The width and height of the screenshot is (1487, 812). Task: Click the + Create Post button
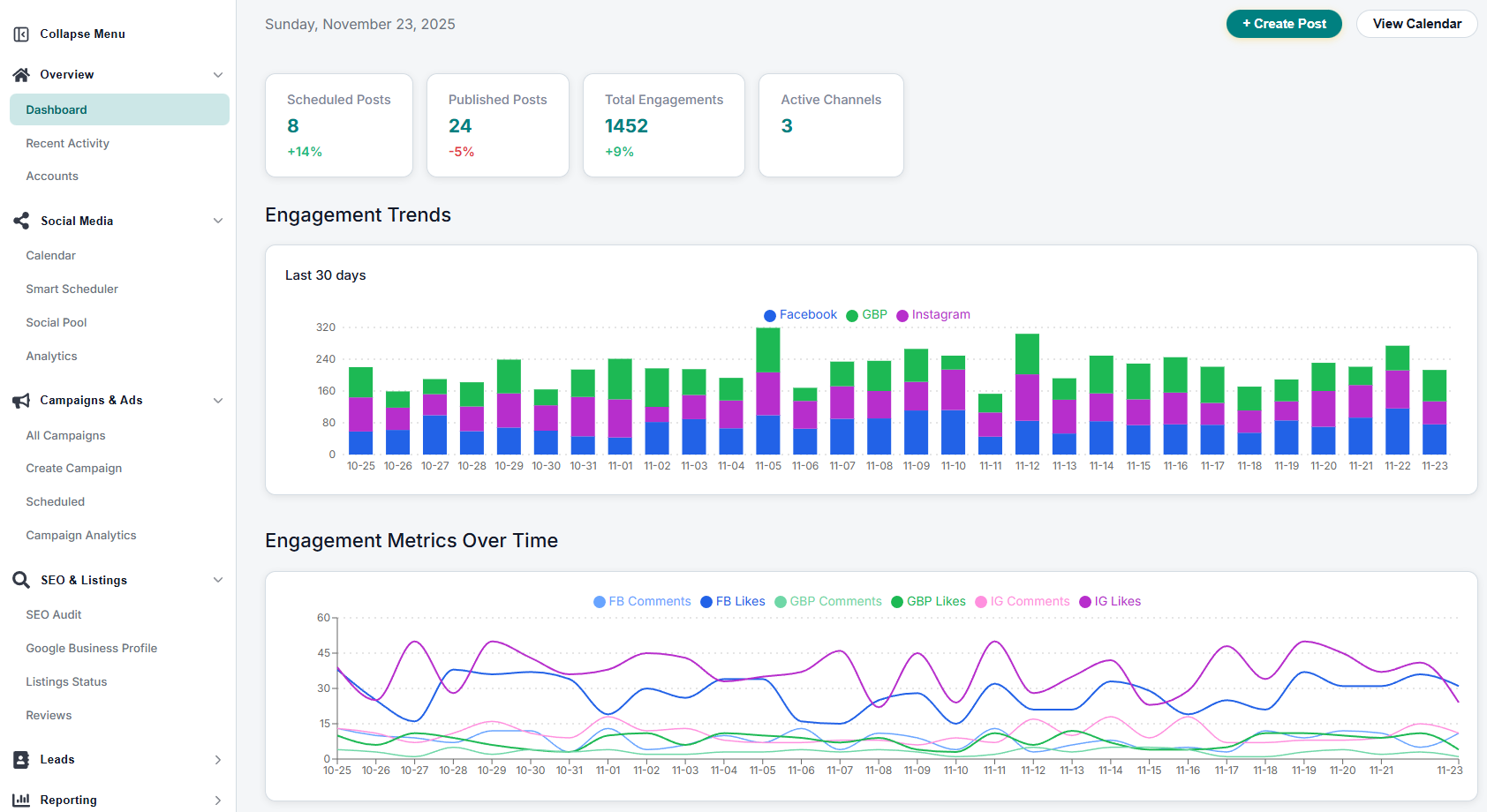point(1283,24)
